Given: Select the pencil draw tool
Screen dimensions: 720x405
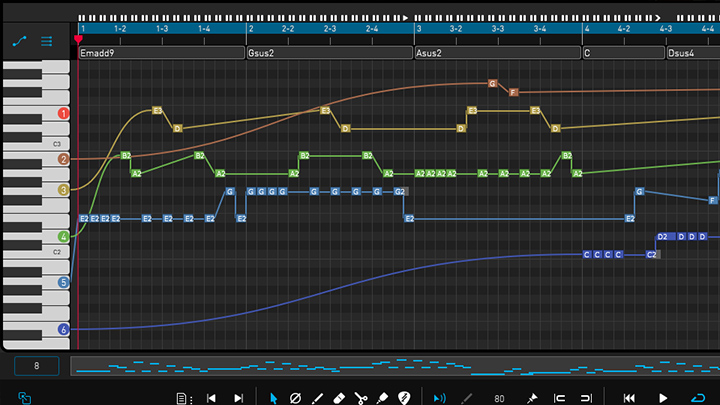Looking at the screenshot, I should (x=317, y=398).
